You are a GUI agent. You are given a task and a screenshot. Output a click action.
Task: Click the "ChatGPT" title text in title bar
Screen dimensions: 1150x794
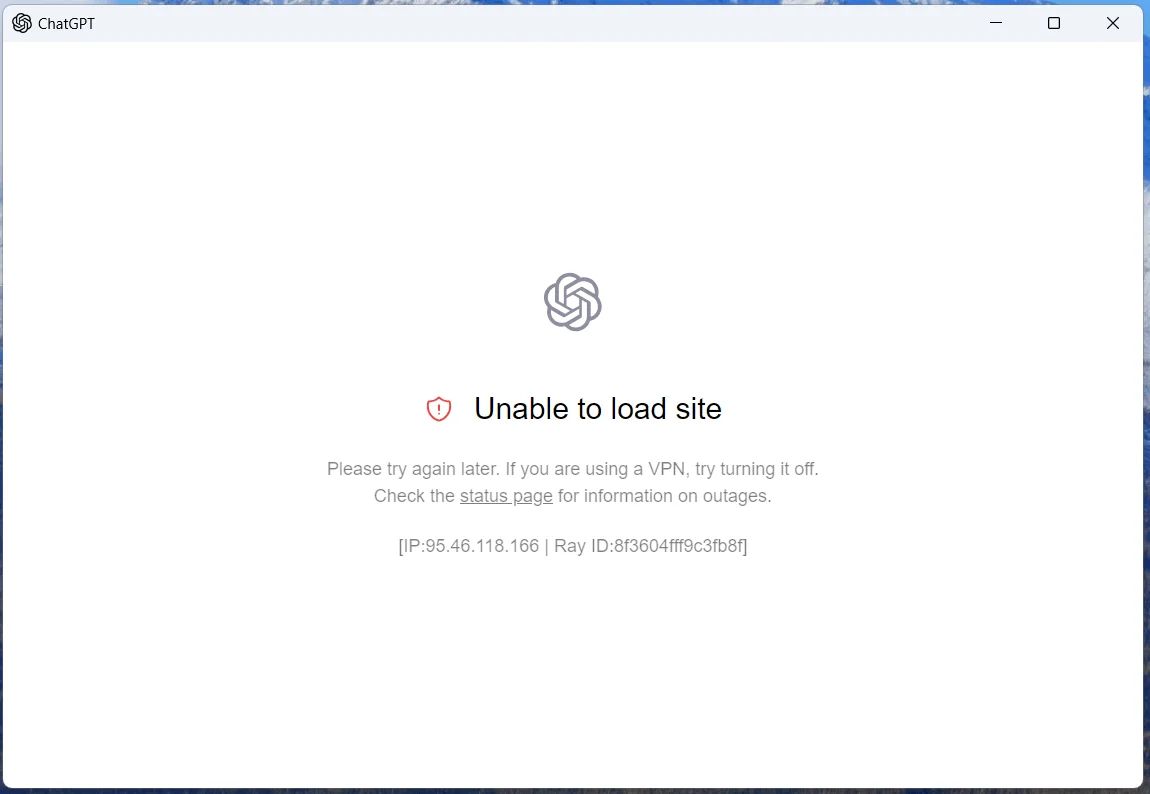coord(66,23)
